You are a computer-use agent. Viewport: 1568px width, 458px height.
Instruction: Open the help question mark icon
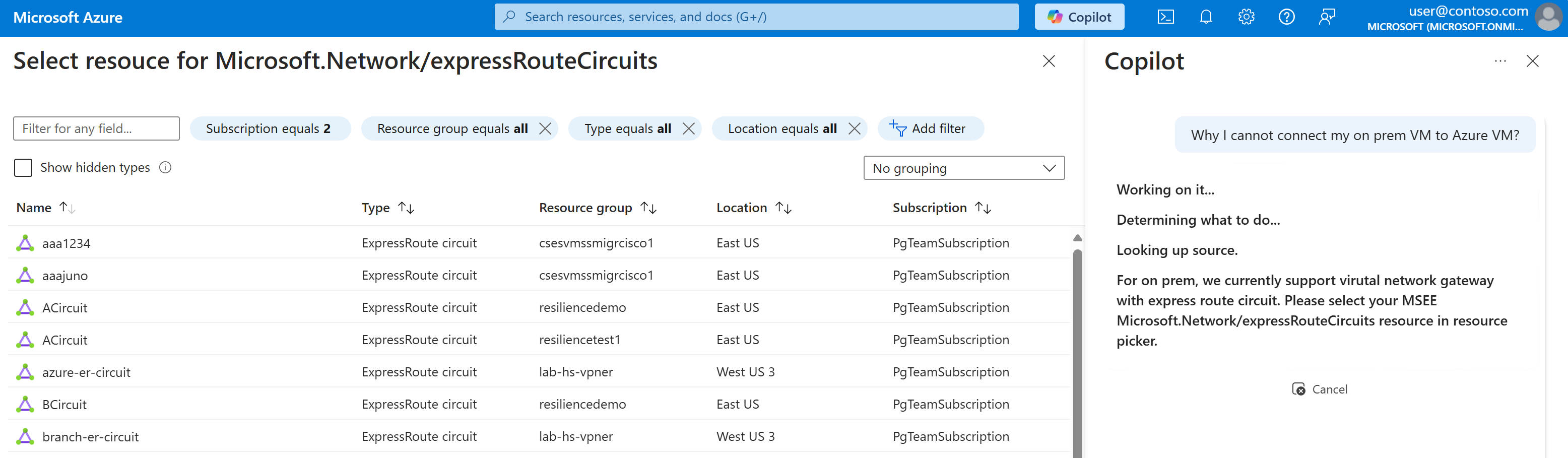click(1286, 17)
